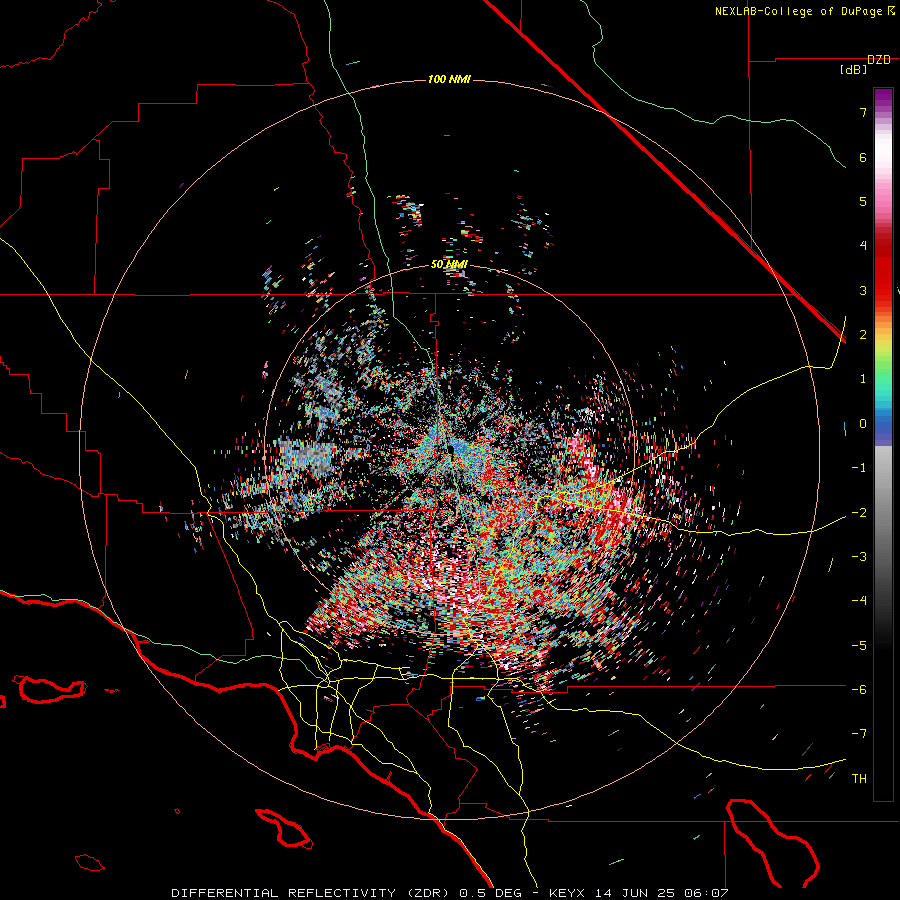Click the 7 value on the scale
Viewport: 900px width, 900px height.
click(x=863, y=112)
